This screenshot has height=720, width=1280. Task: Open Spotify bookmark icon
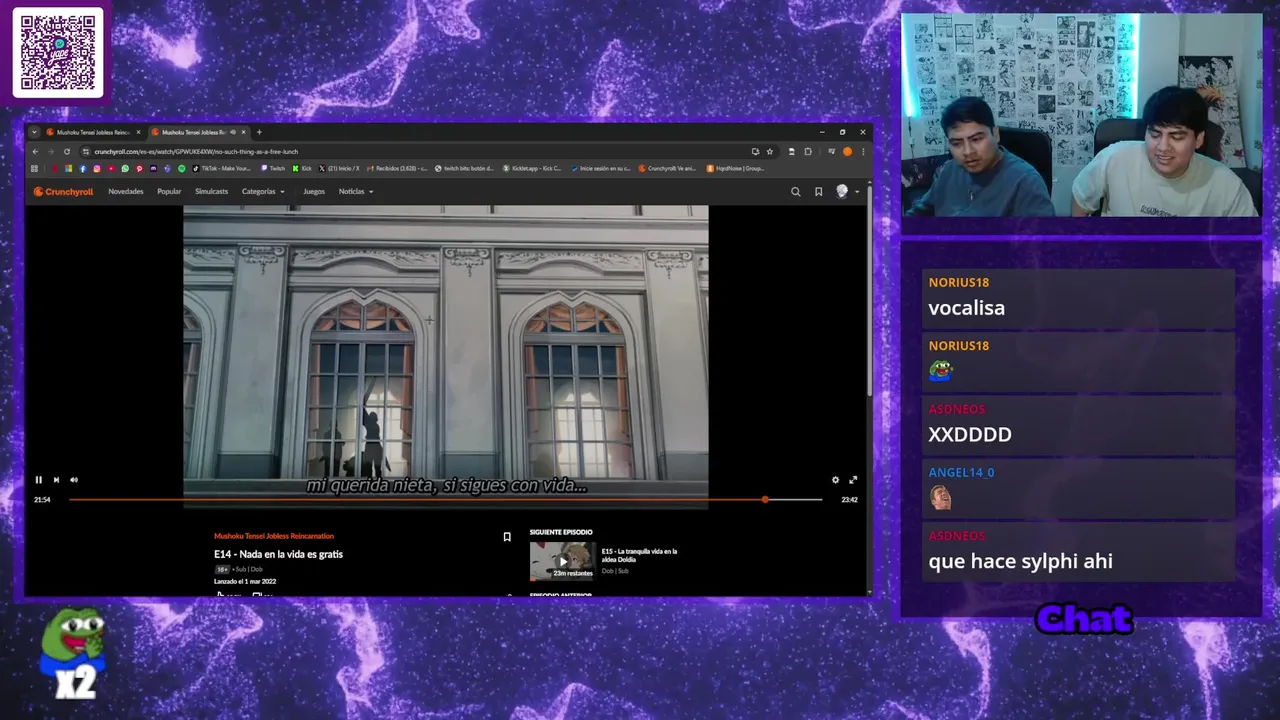181,168
